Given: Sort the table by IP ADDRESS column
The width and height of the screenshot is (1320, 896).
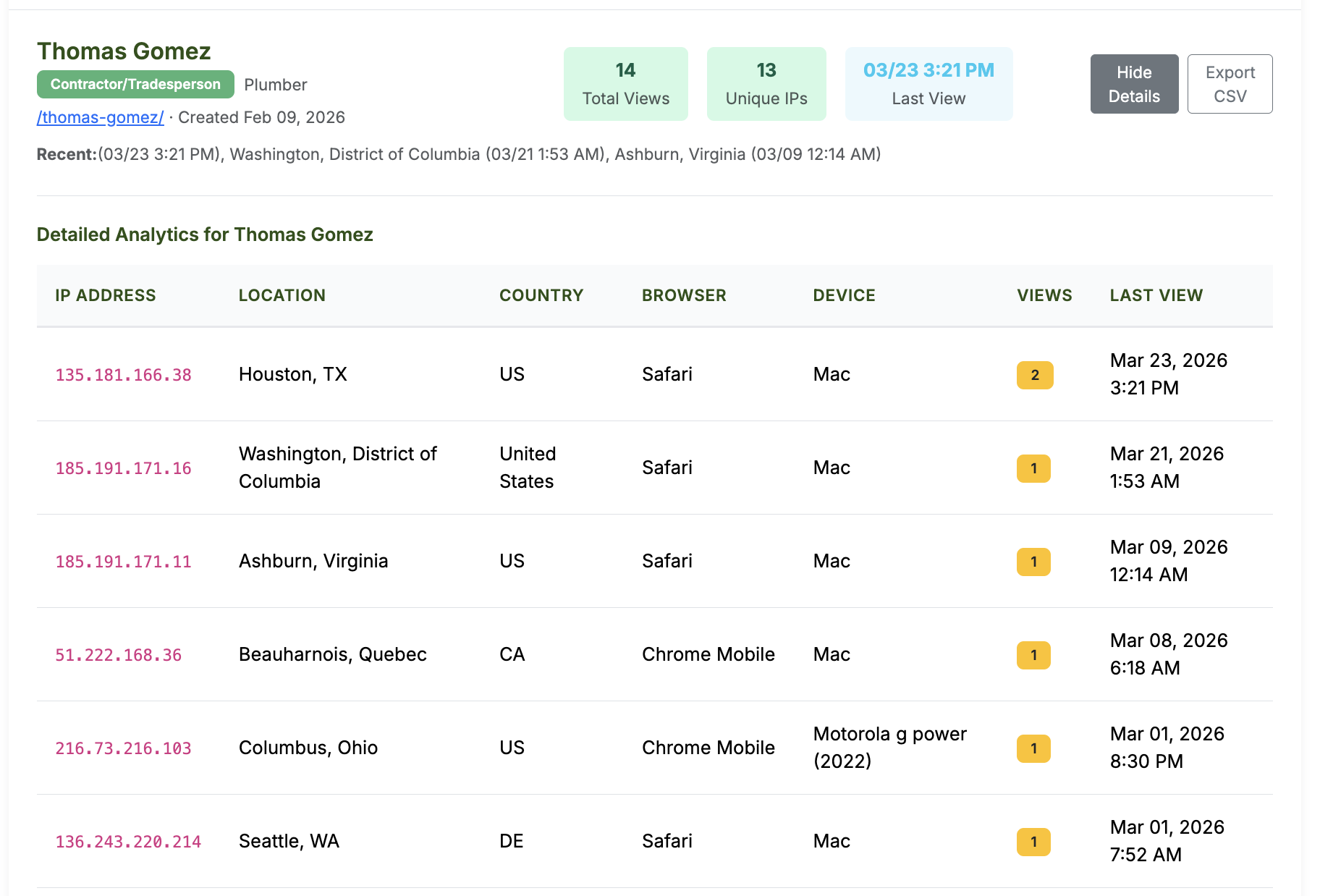Looking at the screenshot, I should coord(106,295).
